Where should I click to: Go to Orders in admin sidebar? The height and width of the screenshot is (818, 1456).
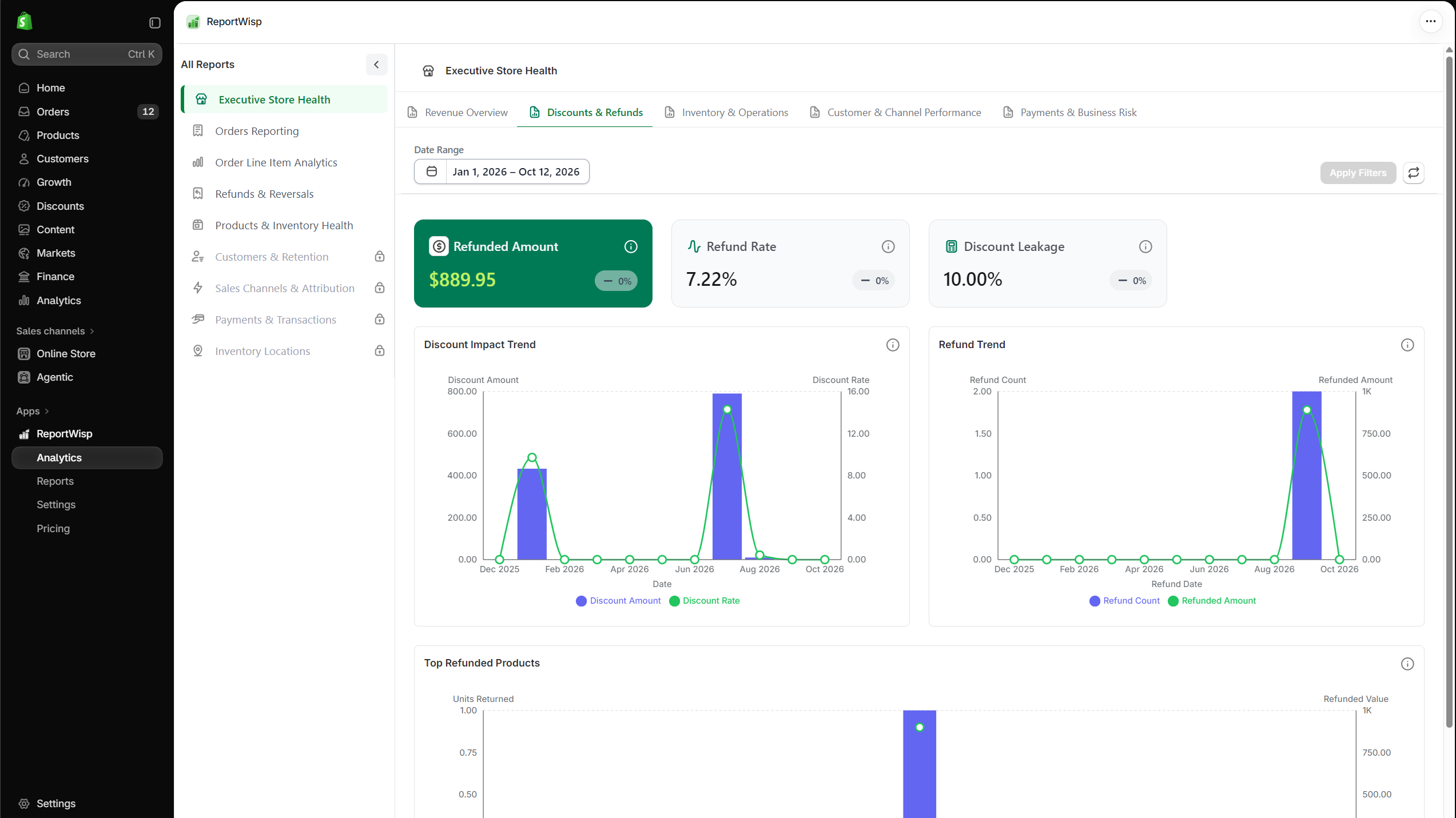tap(87, 111)
